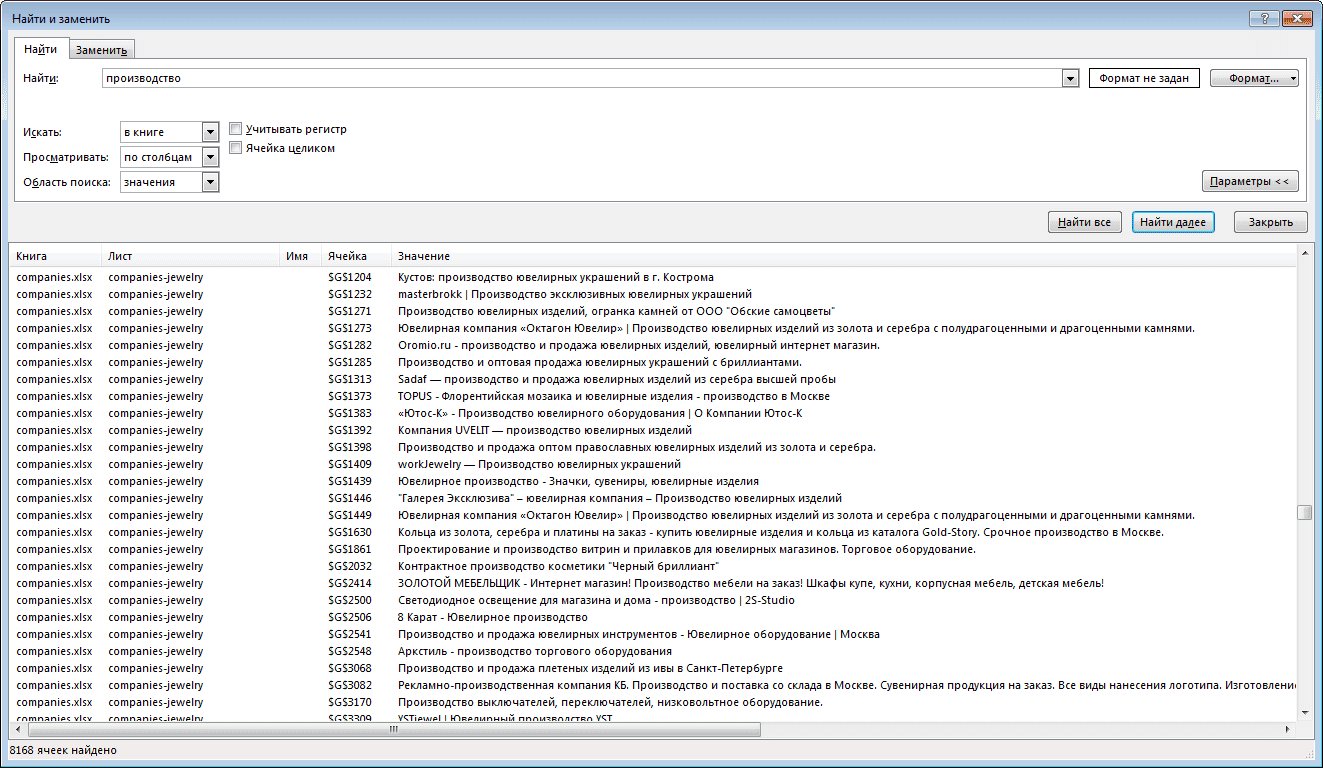
Task: Open the Формат... button menu
Action: [1254, 78]
